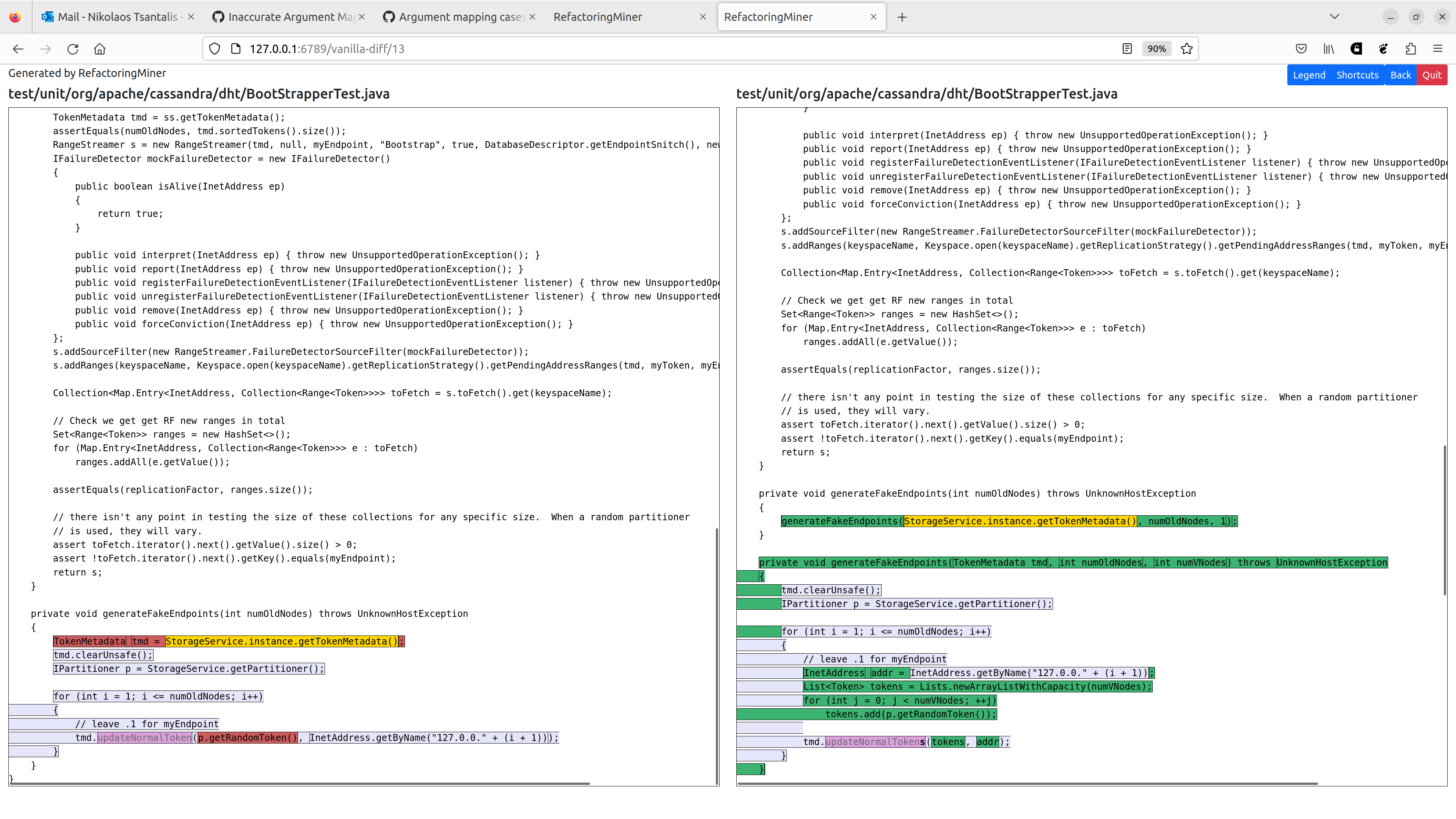Go to the browser home page
The height and width of the screenshot is (819, 1456).
coord(100,49)
